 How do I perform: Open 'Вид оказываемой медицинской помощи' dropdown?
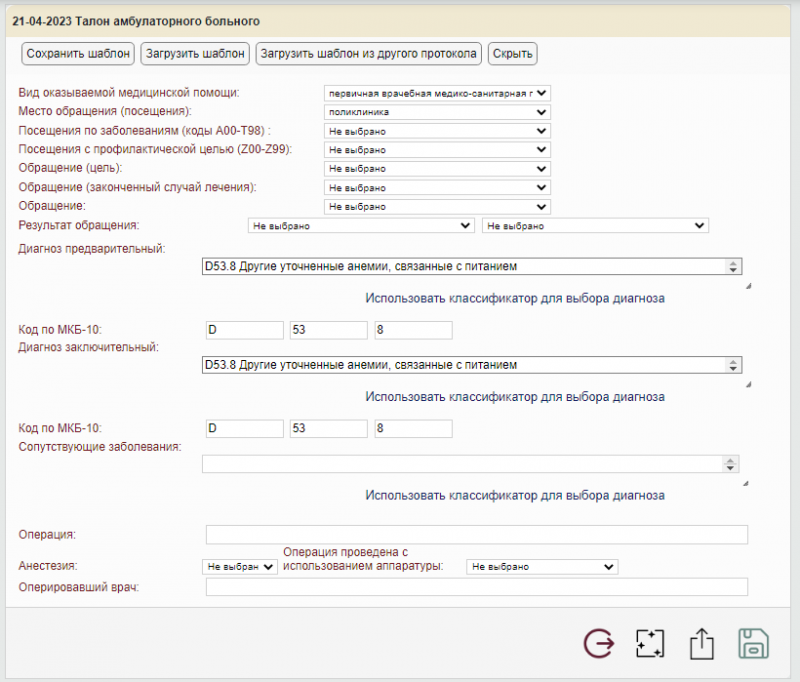pyautogui.click(x=436, y=93)
